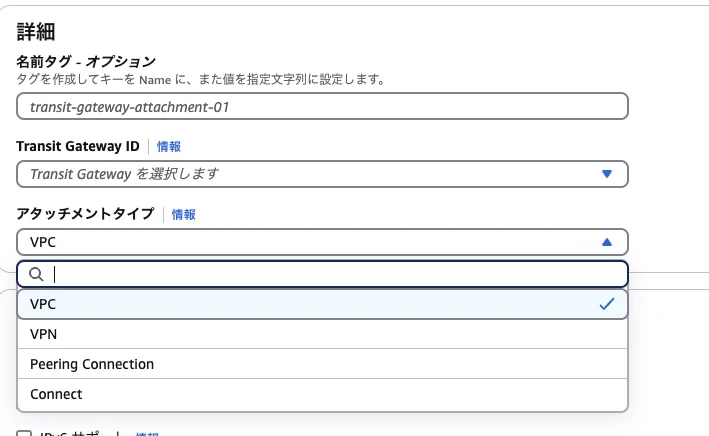Click the 詳細 section heading
709x436 pixels.
tap(36, 32)
